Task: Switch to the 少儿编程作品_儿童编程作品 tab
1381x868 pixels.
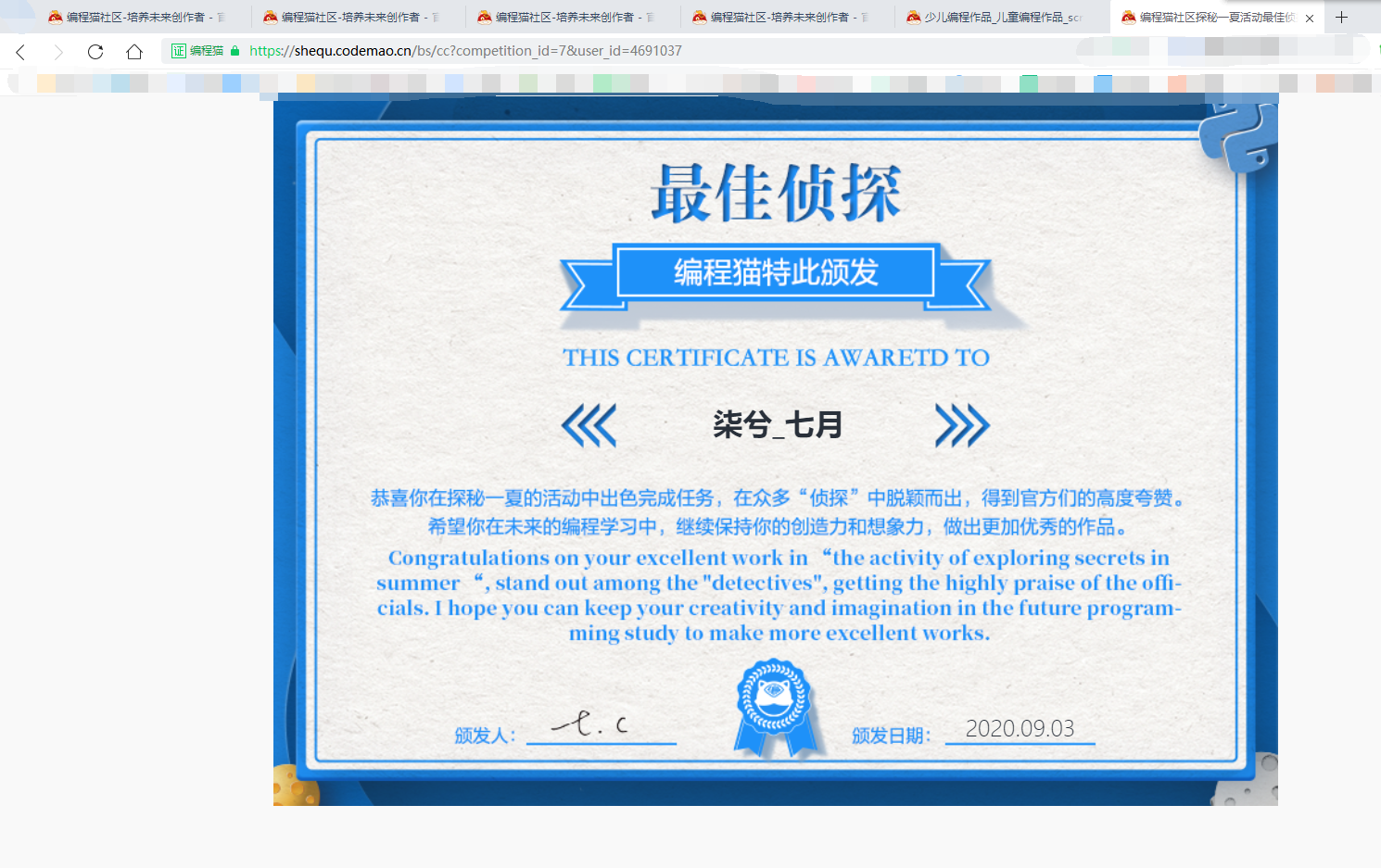Action: [1002, 18]
